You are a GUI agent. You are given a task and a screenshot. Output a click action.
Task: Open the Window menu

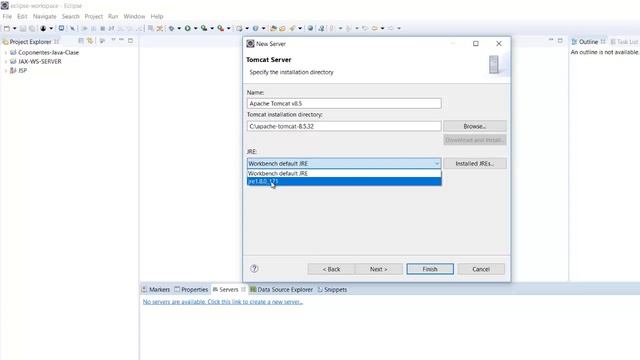pos(134,16)
